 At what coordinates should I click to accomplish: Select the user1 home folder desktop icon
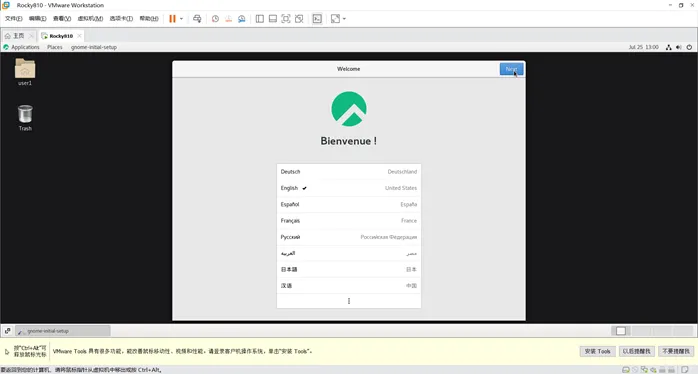click(x=25, y=72)
